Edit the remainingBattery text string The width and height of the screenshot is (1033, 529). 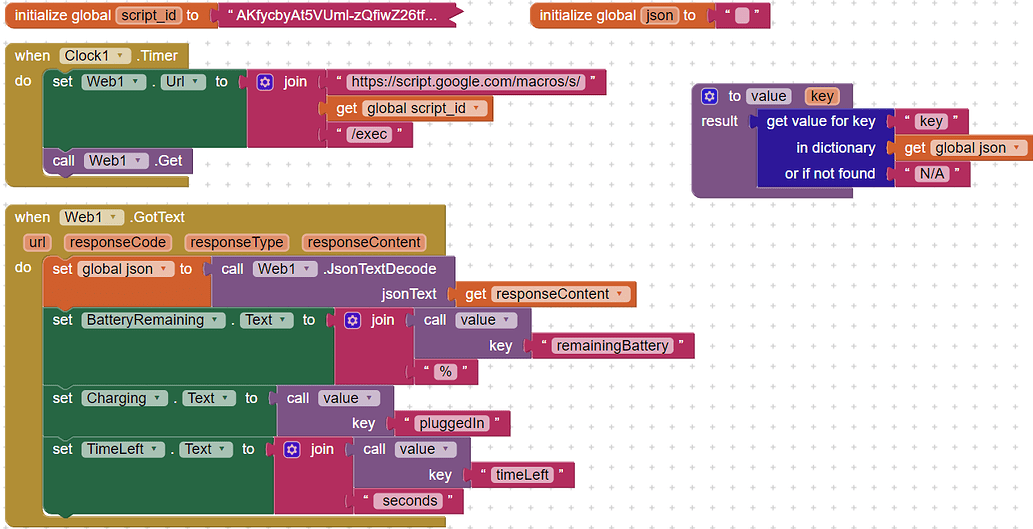(612, 346)
